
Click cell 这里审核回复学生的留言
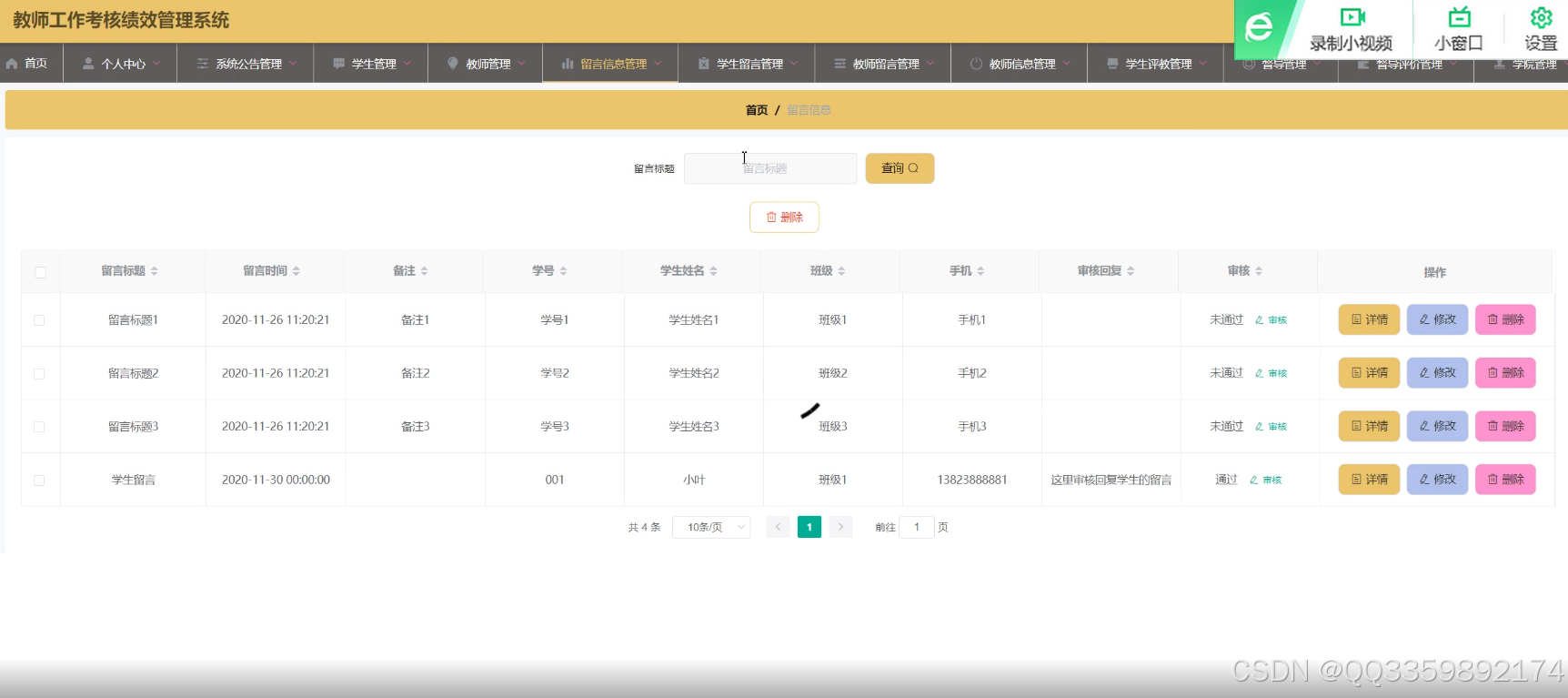pos(1111,480)
